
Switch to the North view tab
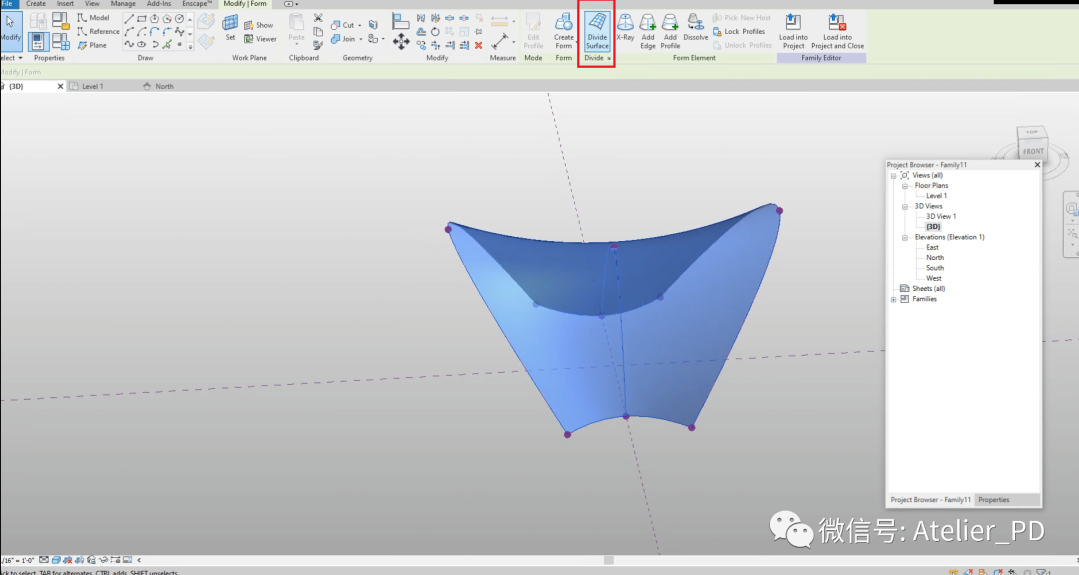(x=164, y=87)
